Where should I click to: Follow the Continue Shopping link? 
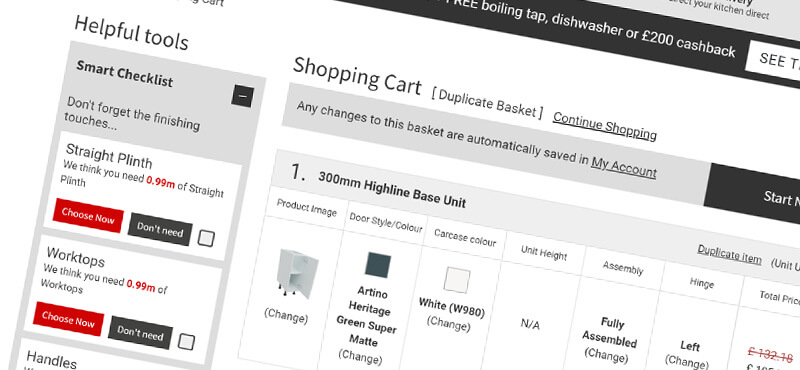click(x=605, y=125)
